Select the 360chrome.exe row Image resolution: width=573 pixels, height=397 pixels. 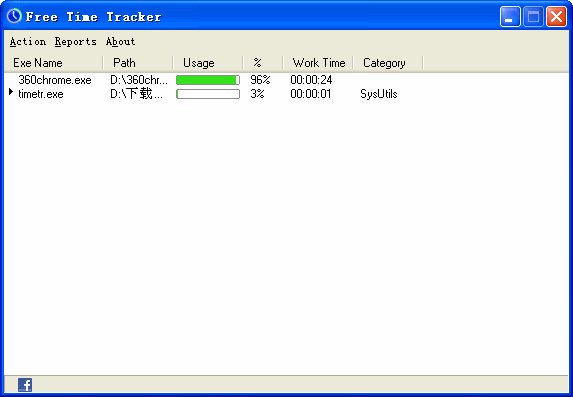(213, 80)
